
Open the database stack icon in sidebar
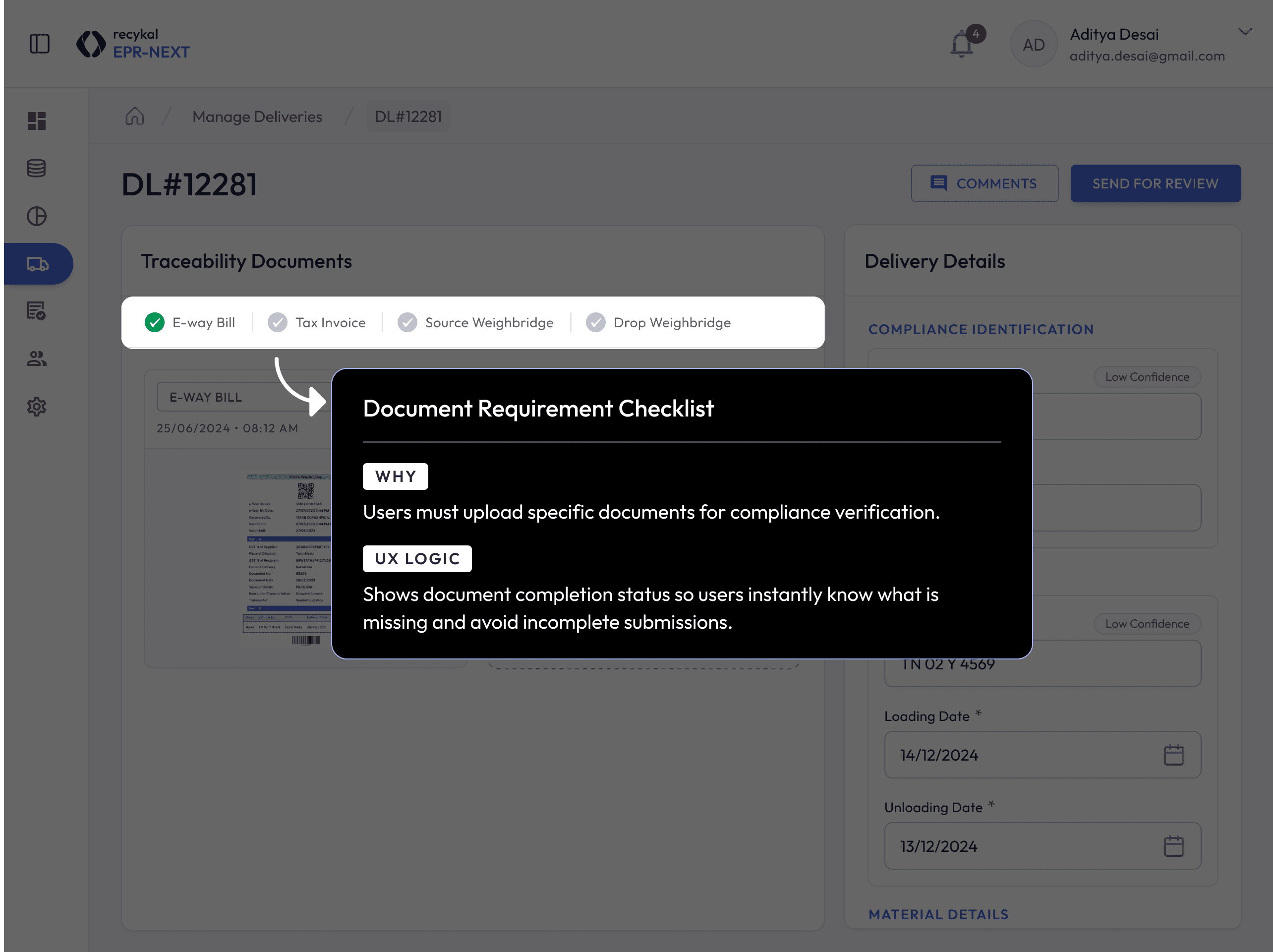(37, 169)
